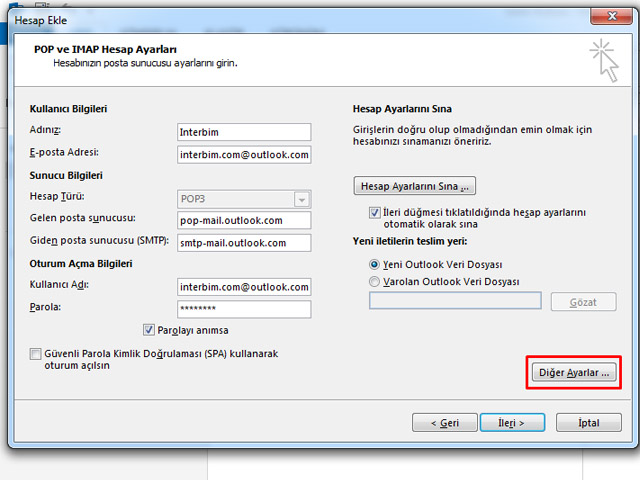Toggle automatic account test on İleri checkbox

(x=375, y=213)
